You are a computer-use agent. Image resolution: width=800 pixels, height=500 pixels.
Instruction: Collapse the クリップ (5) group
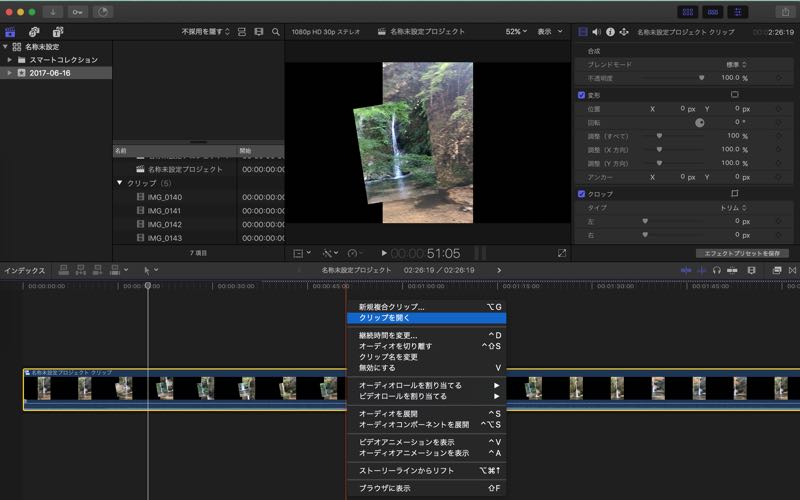point(119,183)
